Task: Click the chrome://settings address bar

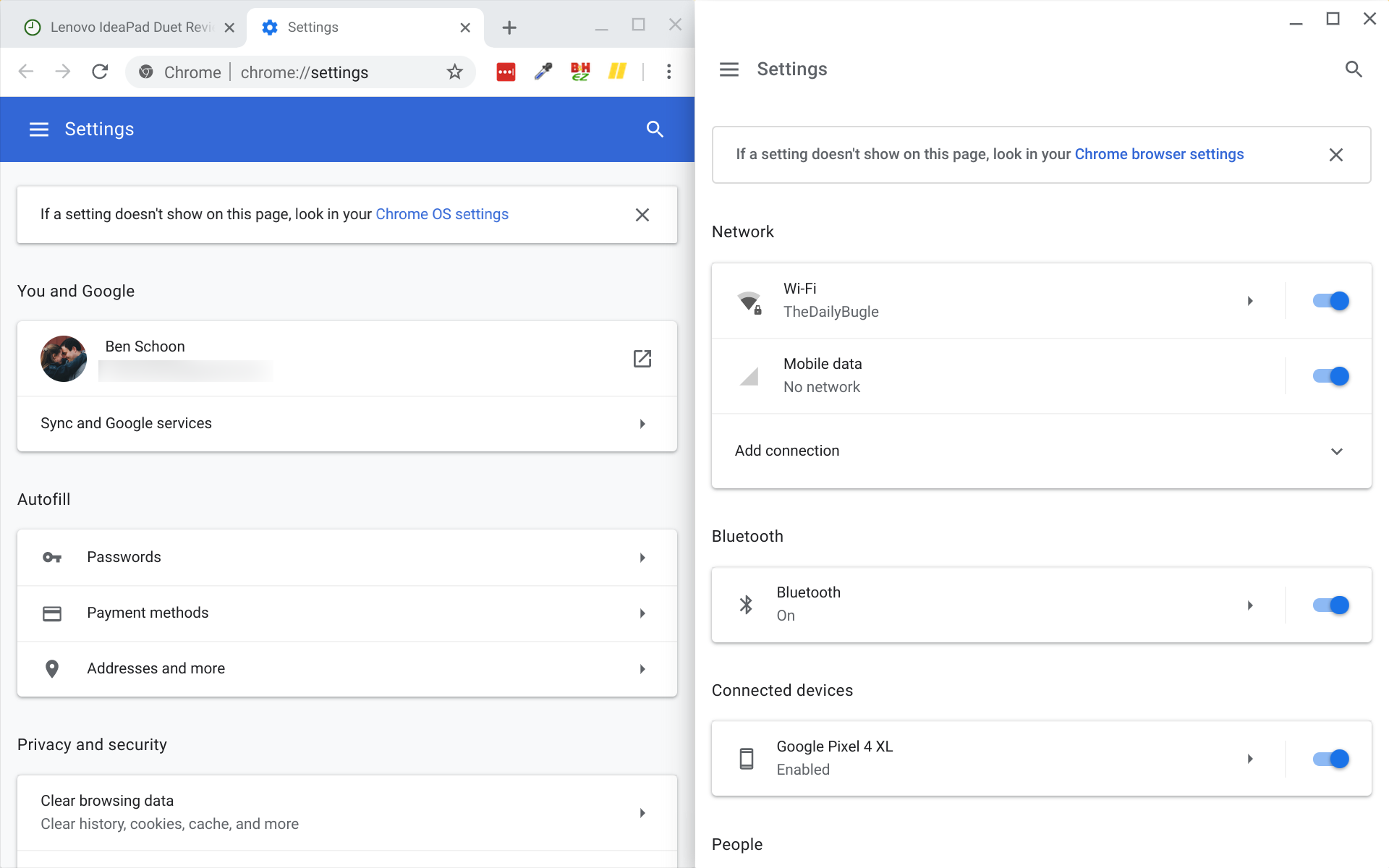Action: pos(304,72)
